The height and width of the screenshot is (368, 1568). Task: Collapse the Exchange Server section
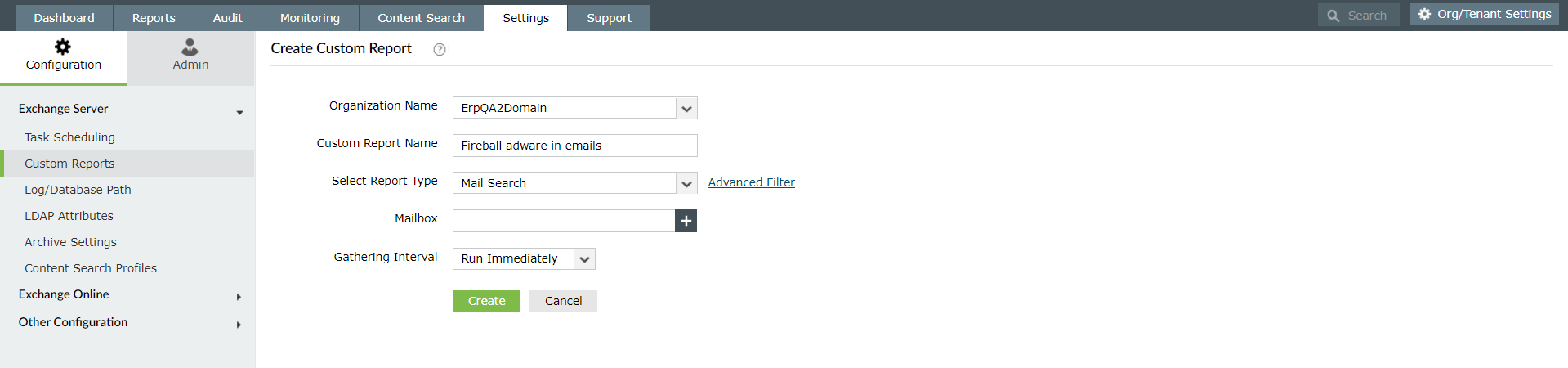pos(239,112)
